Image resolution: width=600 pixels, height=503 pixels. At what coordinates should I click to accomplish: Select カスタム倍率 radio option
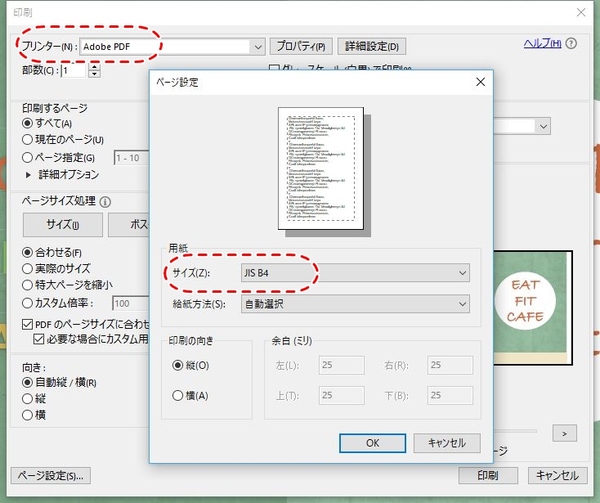[27, 303]
